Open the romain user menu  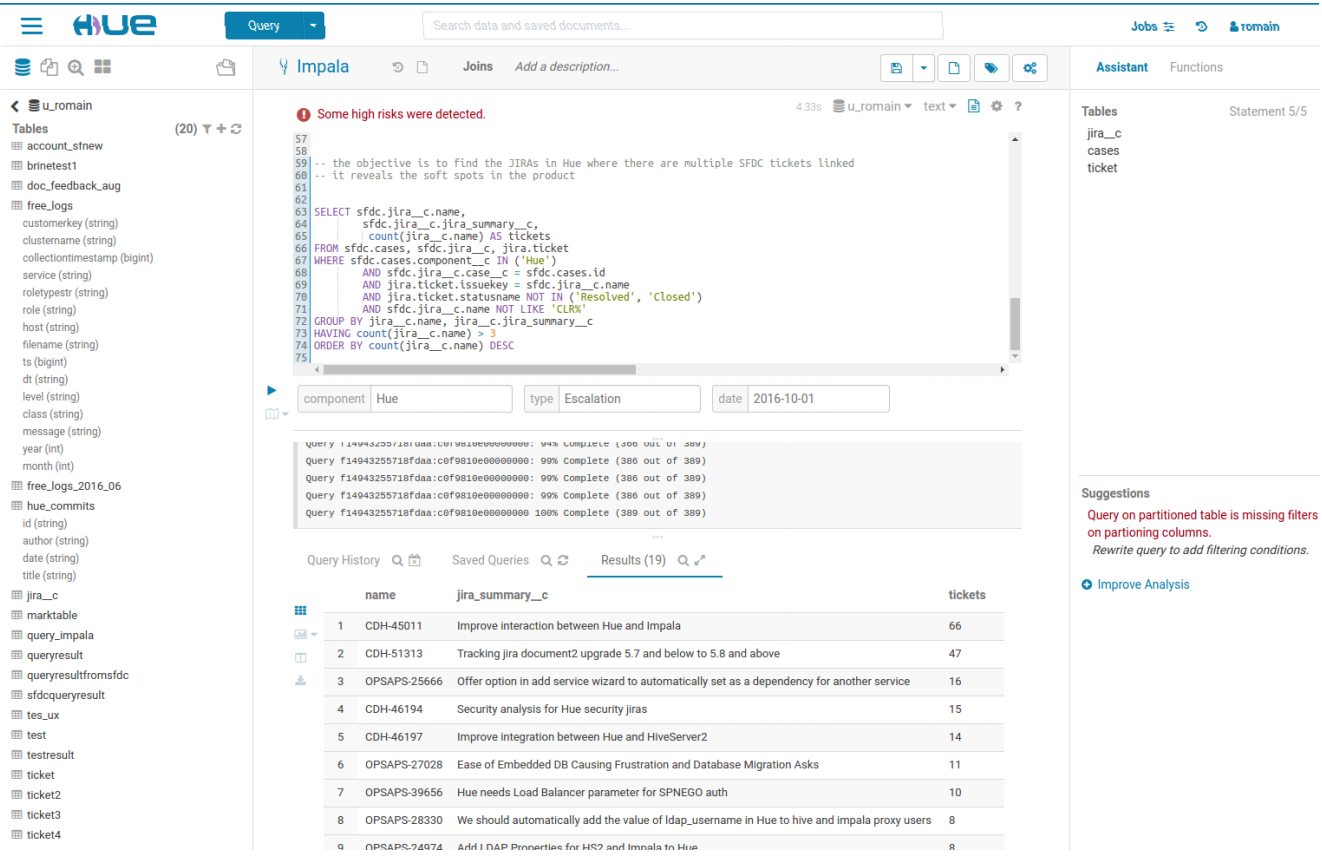point(1254,27)
